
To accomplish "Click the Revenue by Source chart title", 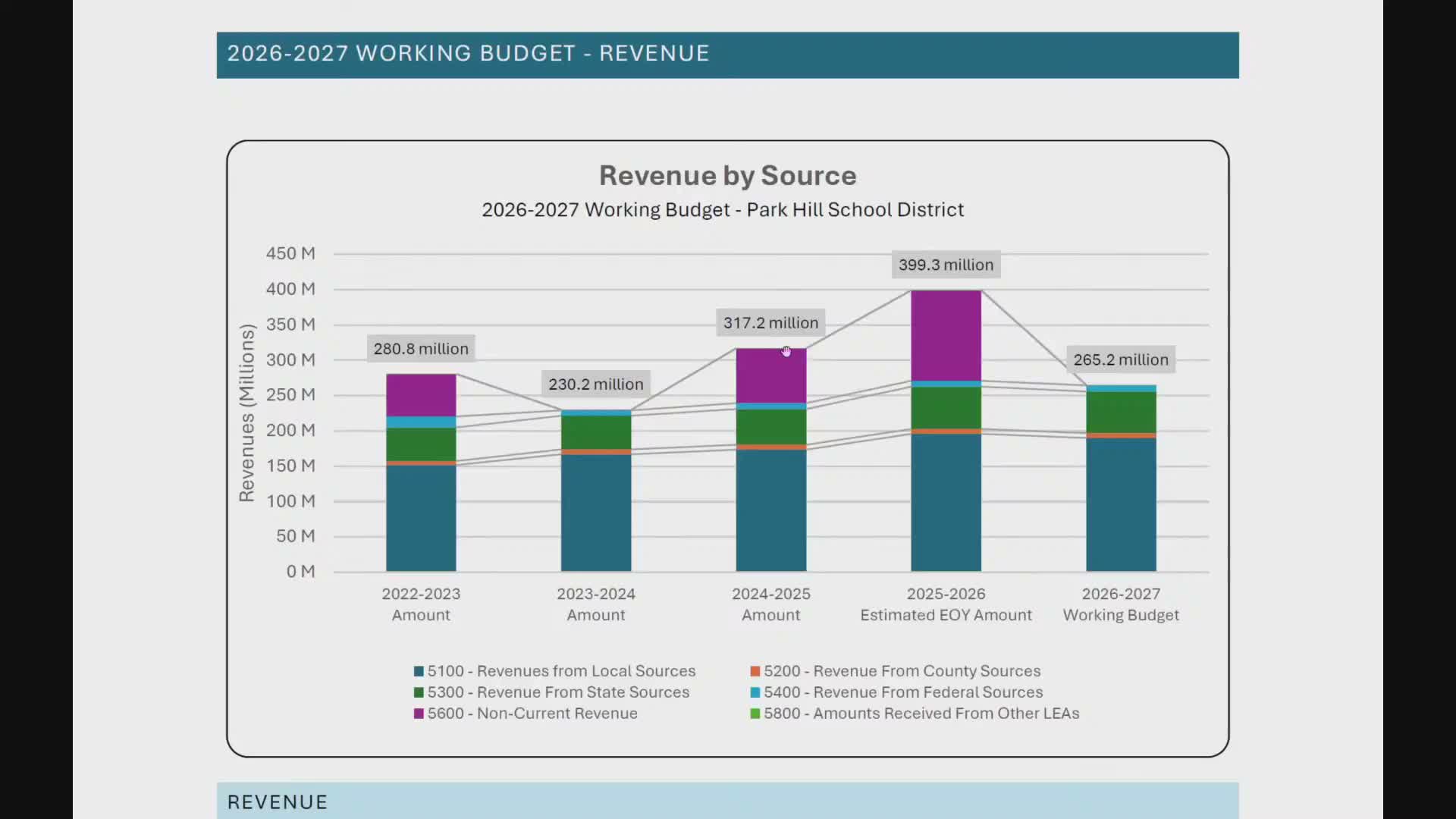I will click(x=727, y=175).
